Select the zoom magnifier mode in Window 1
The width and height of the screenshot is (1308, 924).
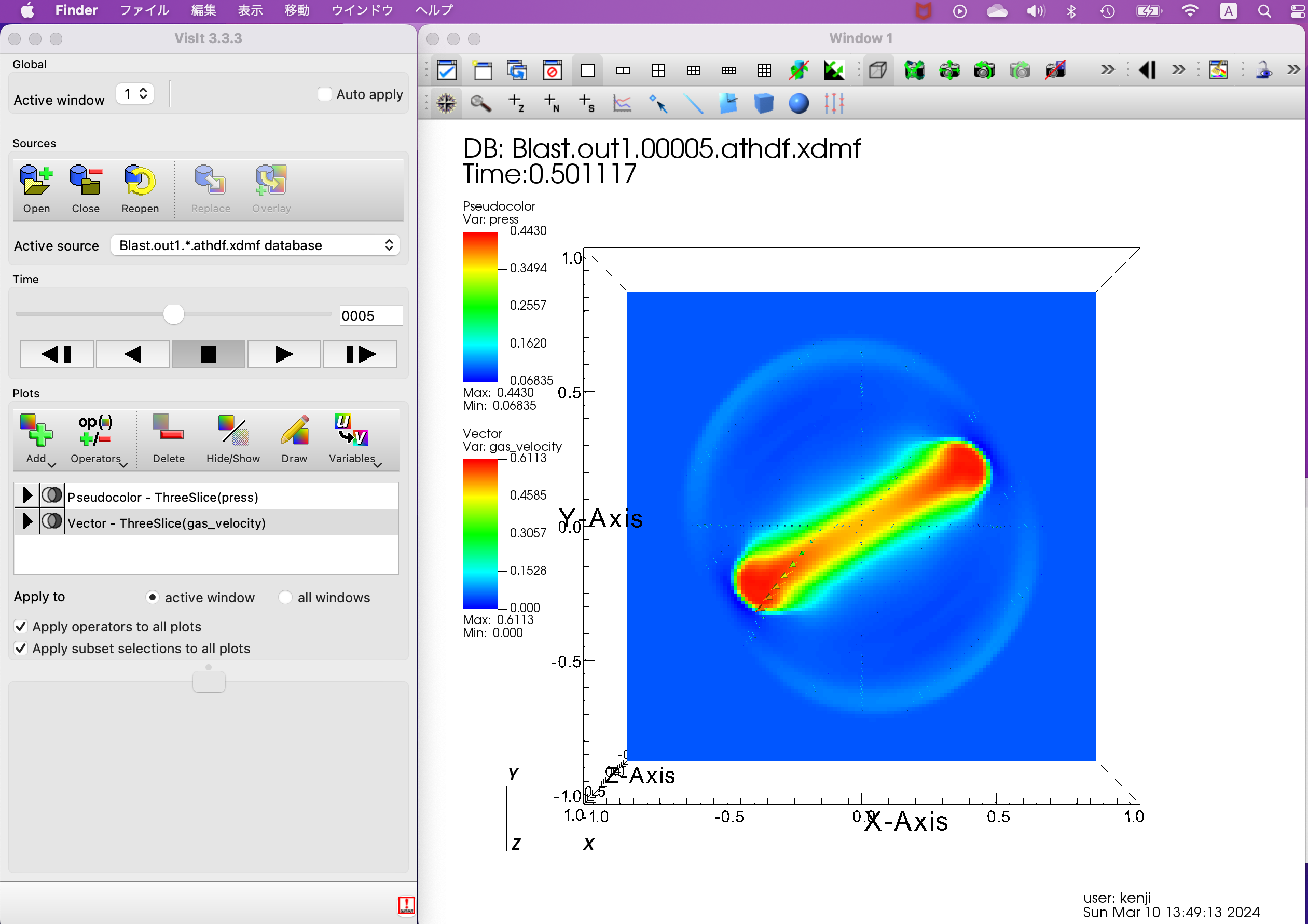click(481, 103)
